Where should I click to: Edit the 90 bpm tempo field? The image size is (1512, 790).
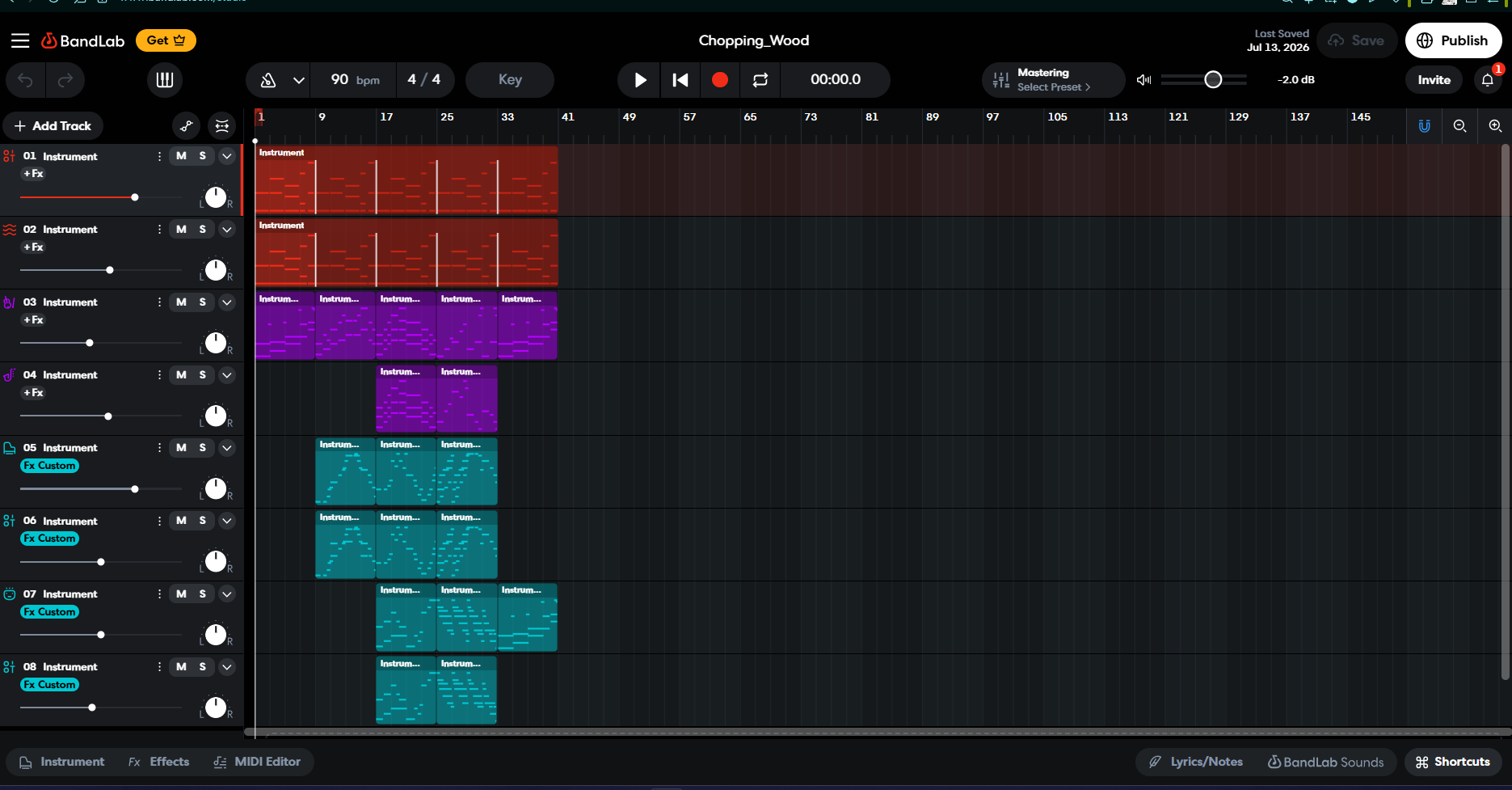point(355,80)
